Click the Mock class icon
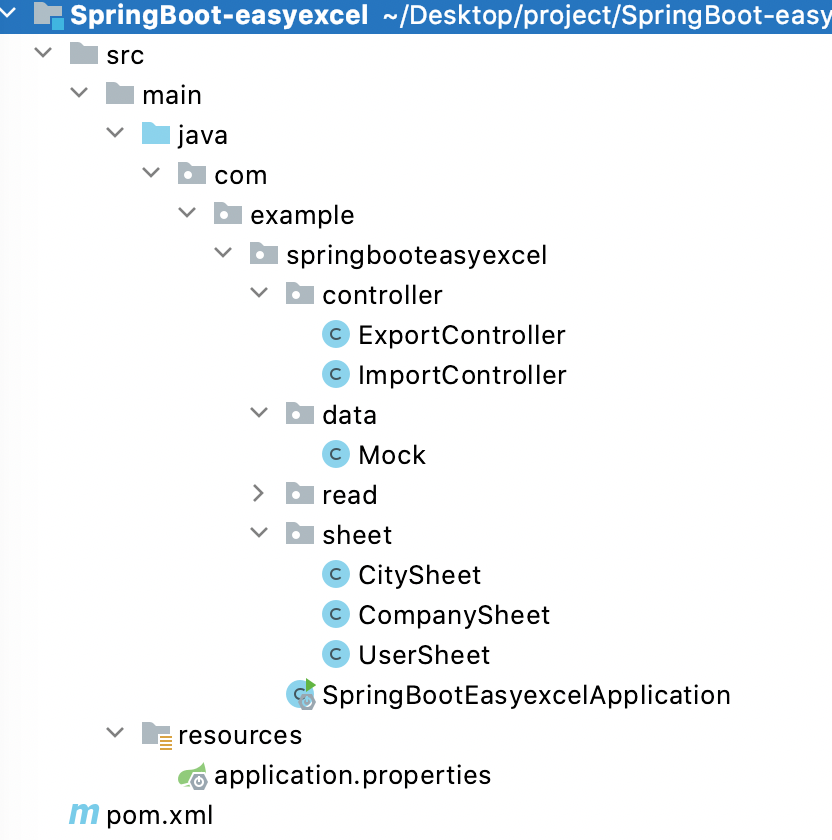Viewport: 832px width, 840px height. (336, 454)
